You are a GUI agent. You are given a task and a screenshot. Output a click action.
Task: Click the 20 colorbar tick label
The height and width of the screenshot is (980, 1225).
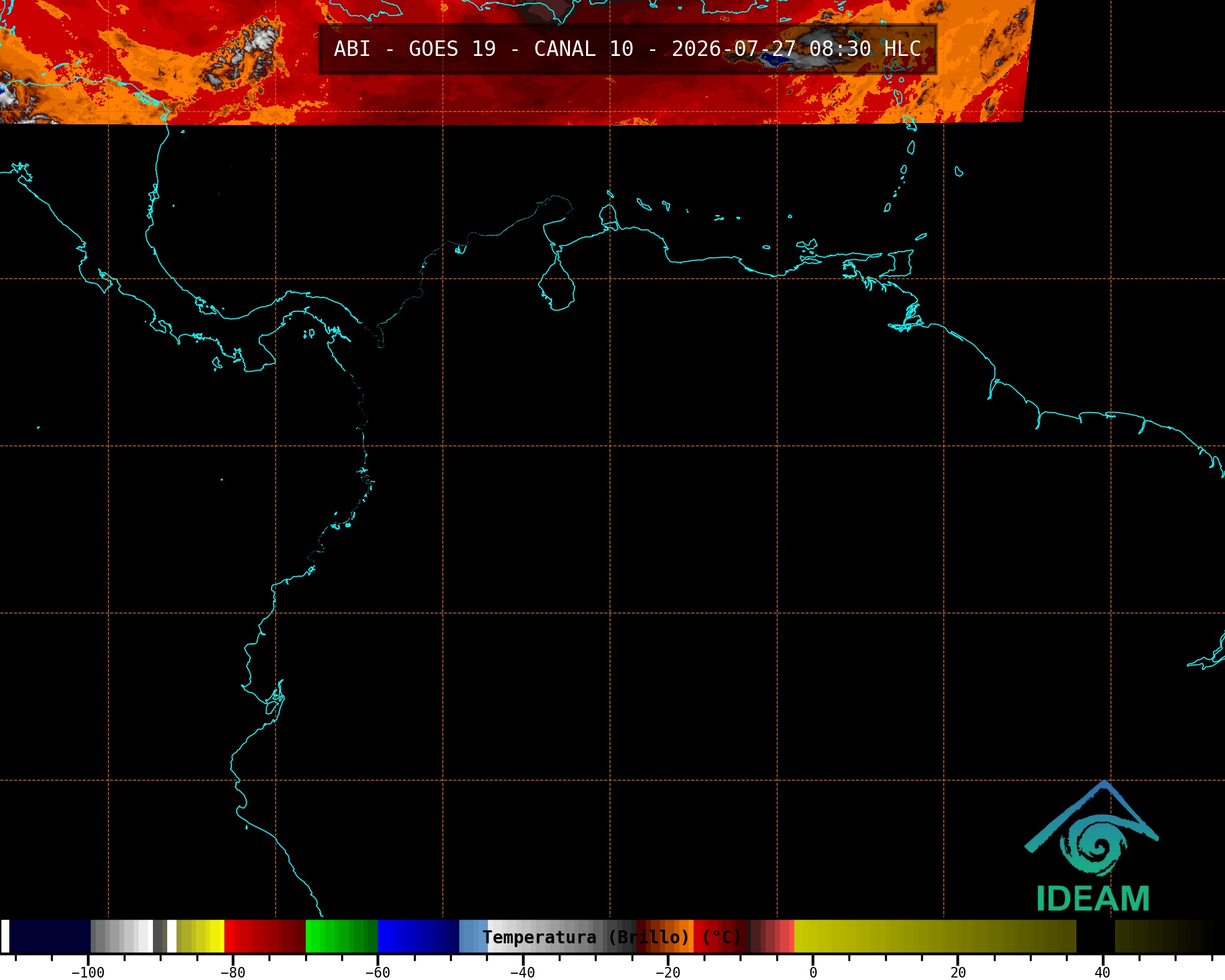pos(958,973)
